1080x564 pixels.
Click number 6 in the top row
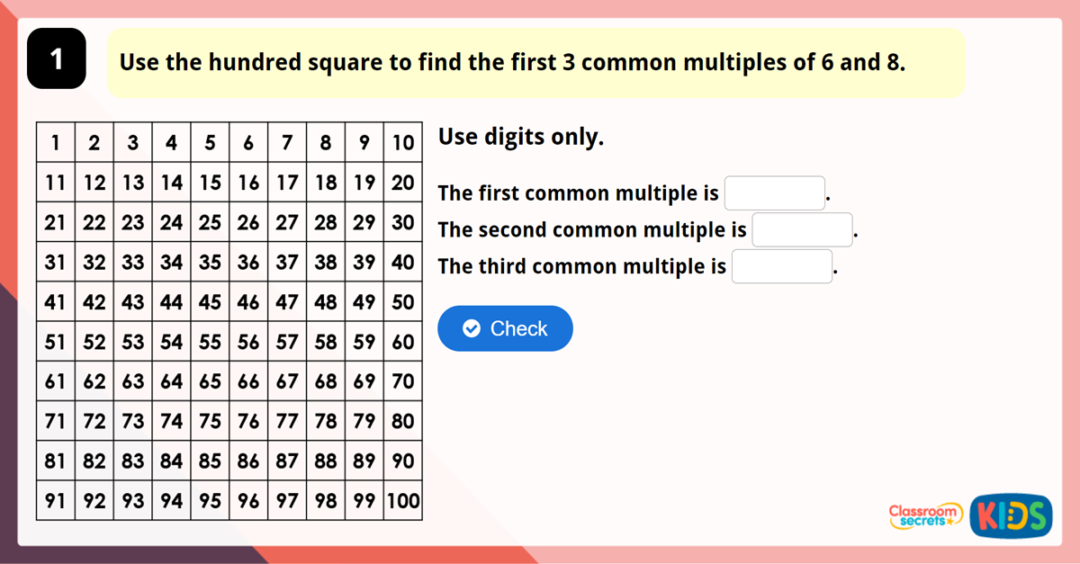[x=249, y=143]
